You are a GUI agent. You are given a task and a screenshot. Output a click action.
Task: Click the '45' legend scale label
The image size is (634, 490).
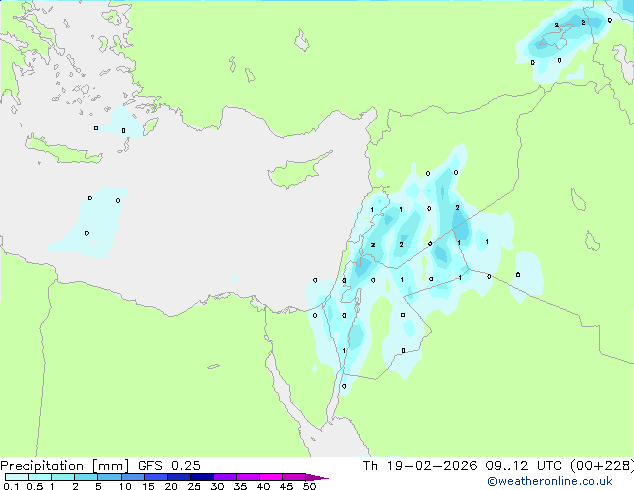[286, 486]
